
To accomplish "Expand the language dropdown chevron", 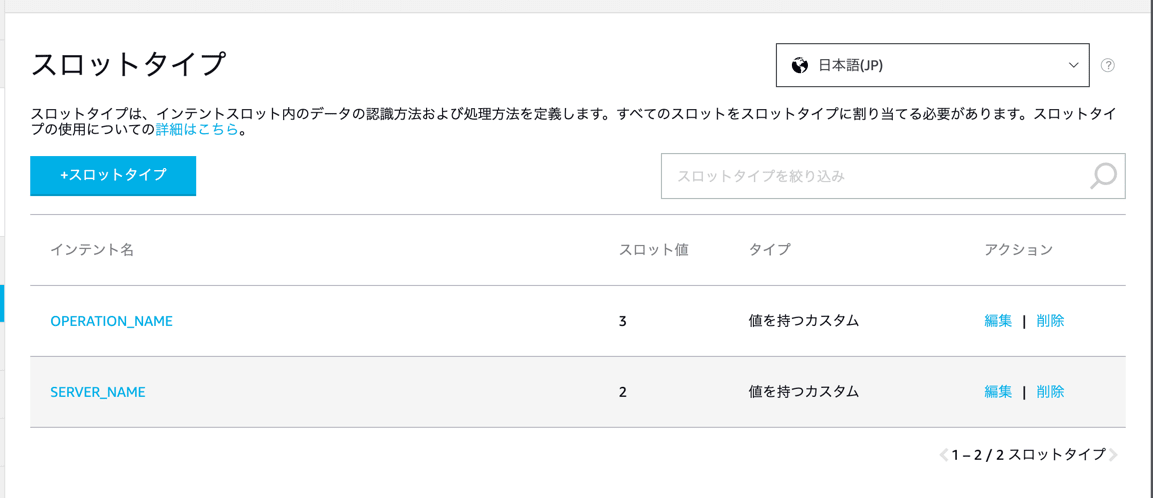I will [1071, 65].
